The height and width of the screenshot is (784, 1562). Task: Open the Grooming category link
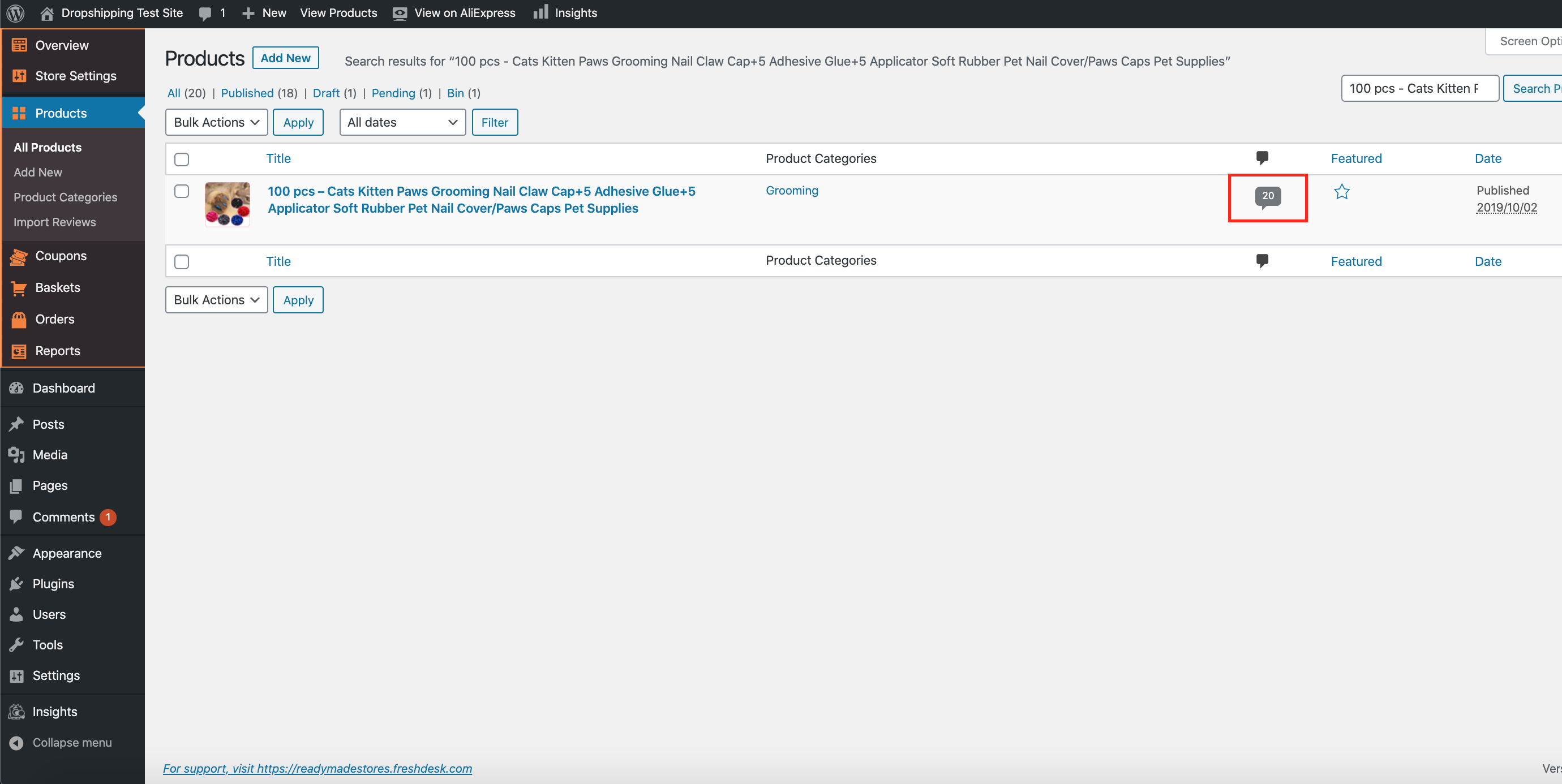(791, 190)
